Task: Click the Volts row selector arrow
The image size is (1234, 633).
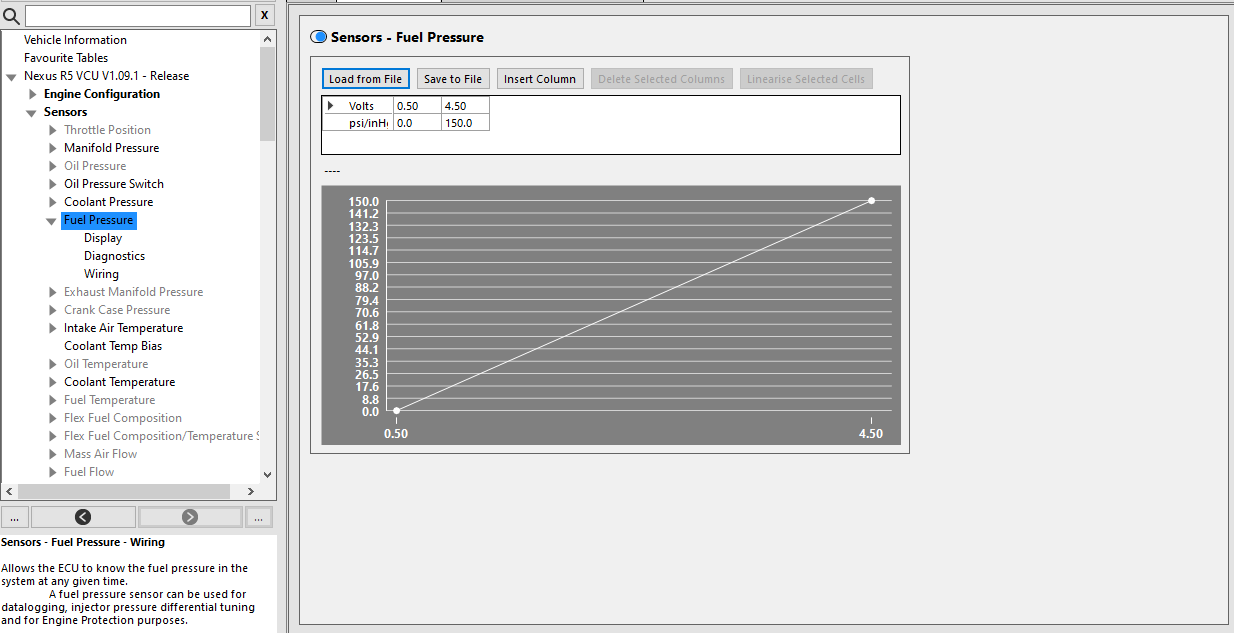Action: [x=331, y=105]
